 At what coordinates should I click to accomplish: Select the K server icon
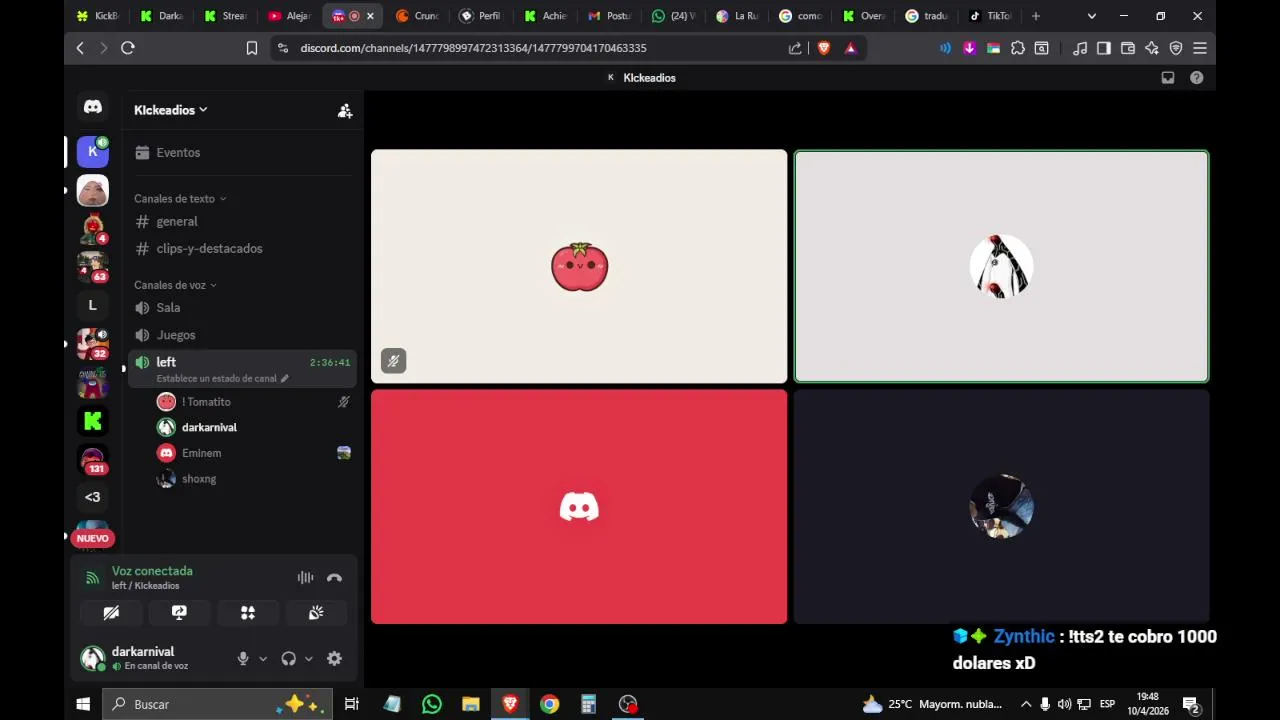pos(93,152)
